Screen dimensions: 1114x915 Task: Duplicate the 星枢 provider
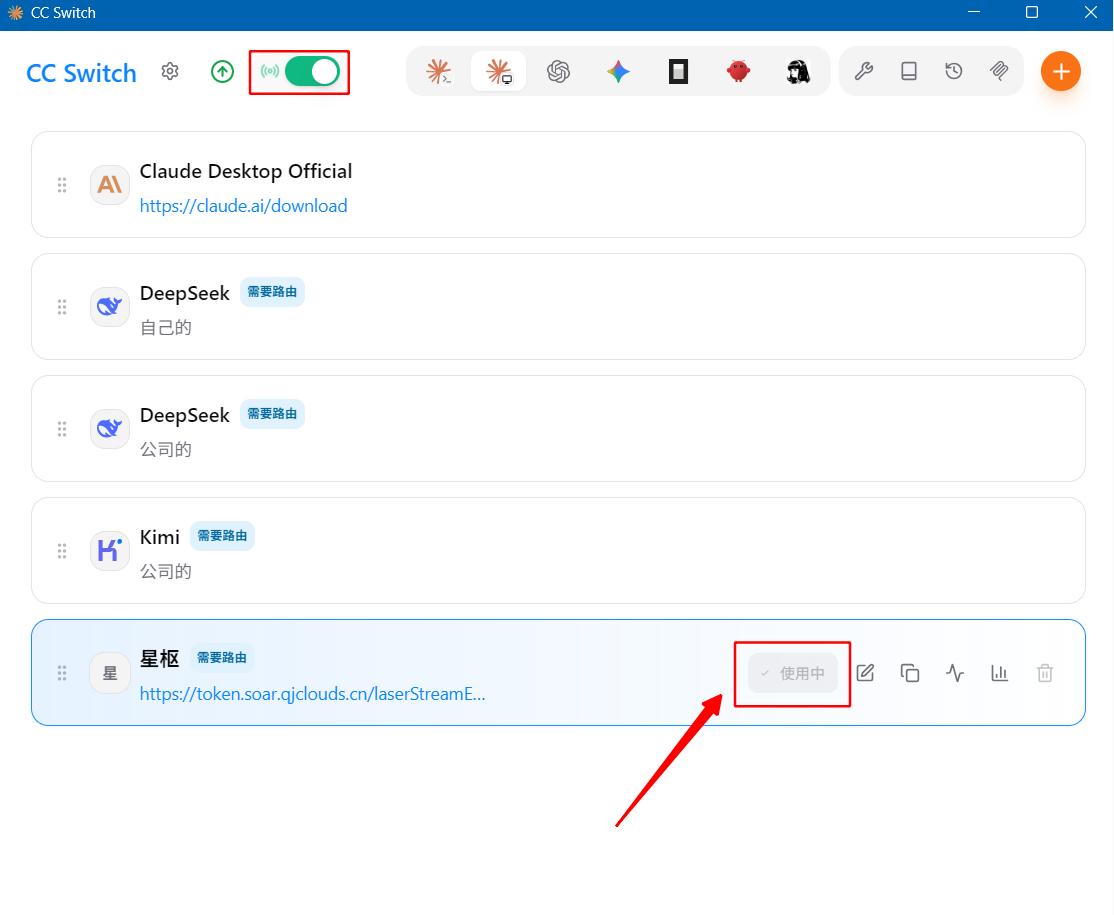tap(909, 673)
